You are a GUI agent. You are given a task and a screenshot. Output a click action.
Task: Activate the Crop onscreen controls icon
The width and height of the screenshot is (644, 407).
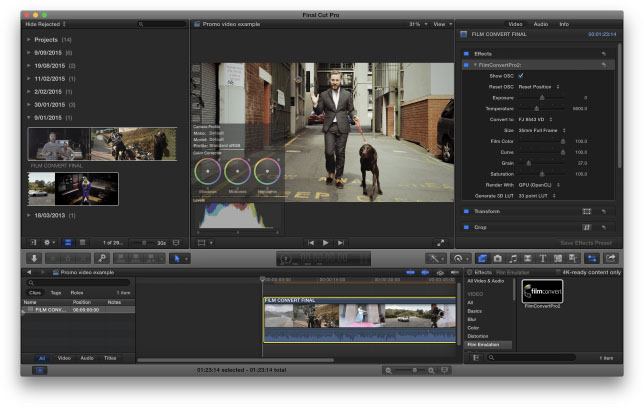click(x=586, y=227)
